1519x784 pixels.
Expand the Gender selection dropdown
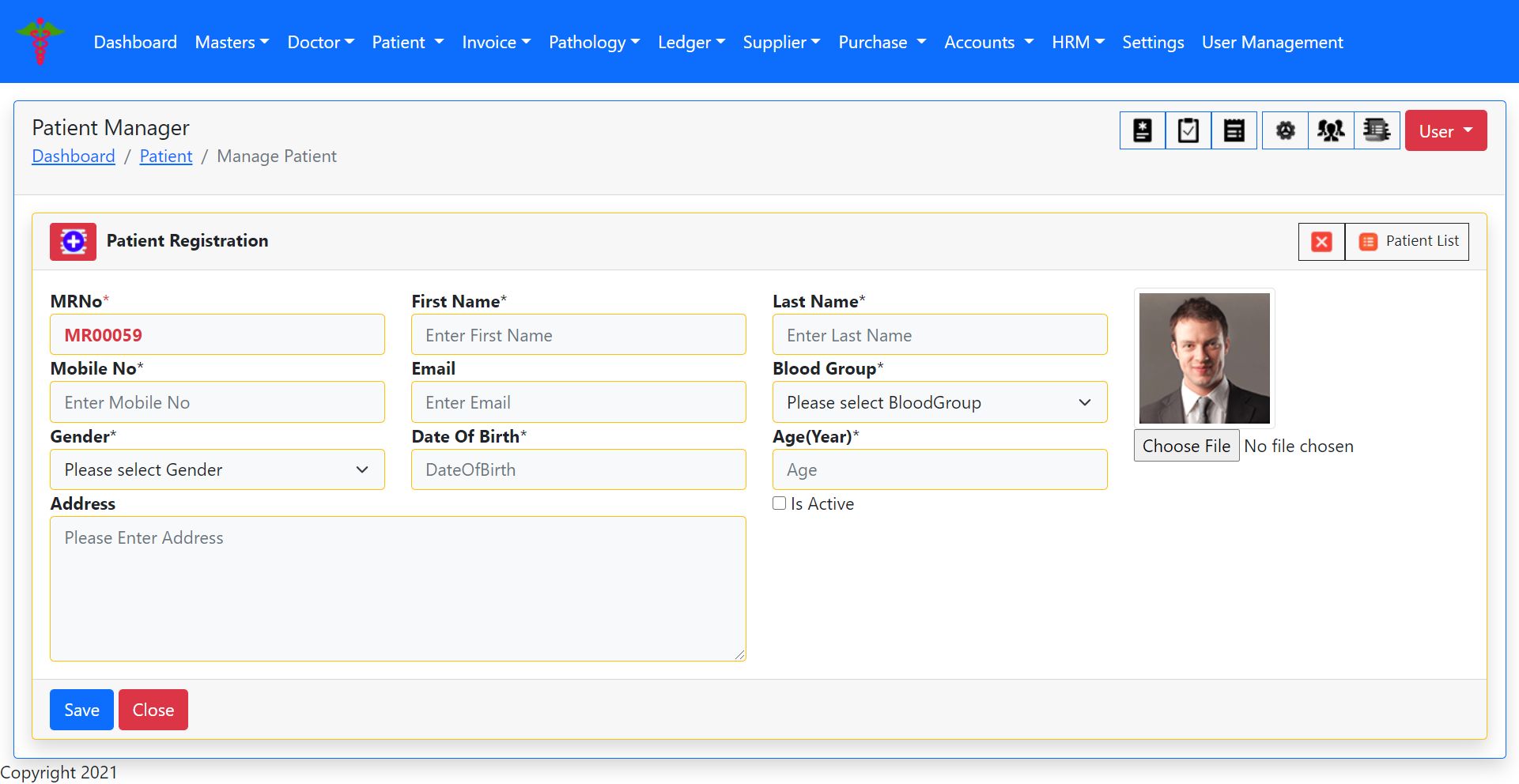click(217, 469)
